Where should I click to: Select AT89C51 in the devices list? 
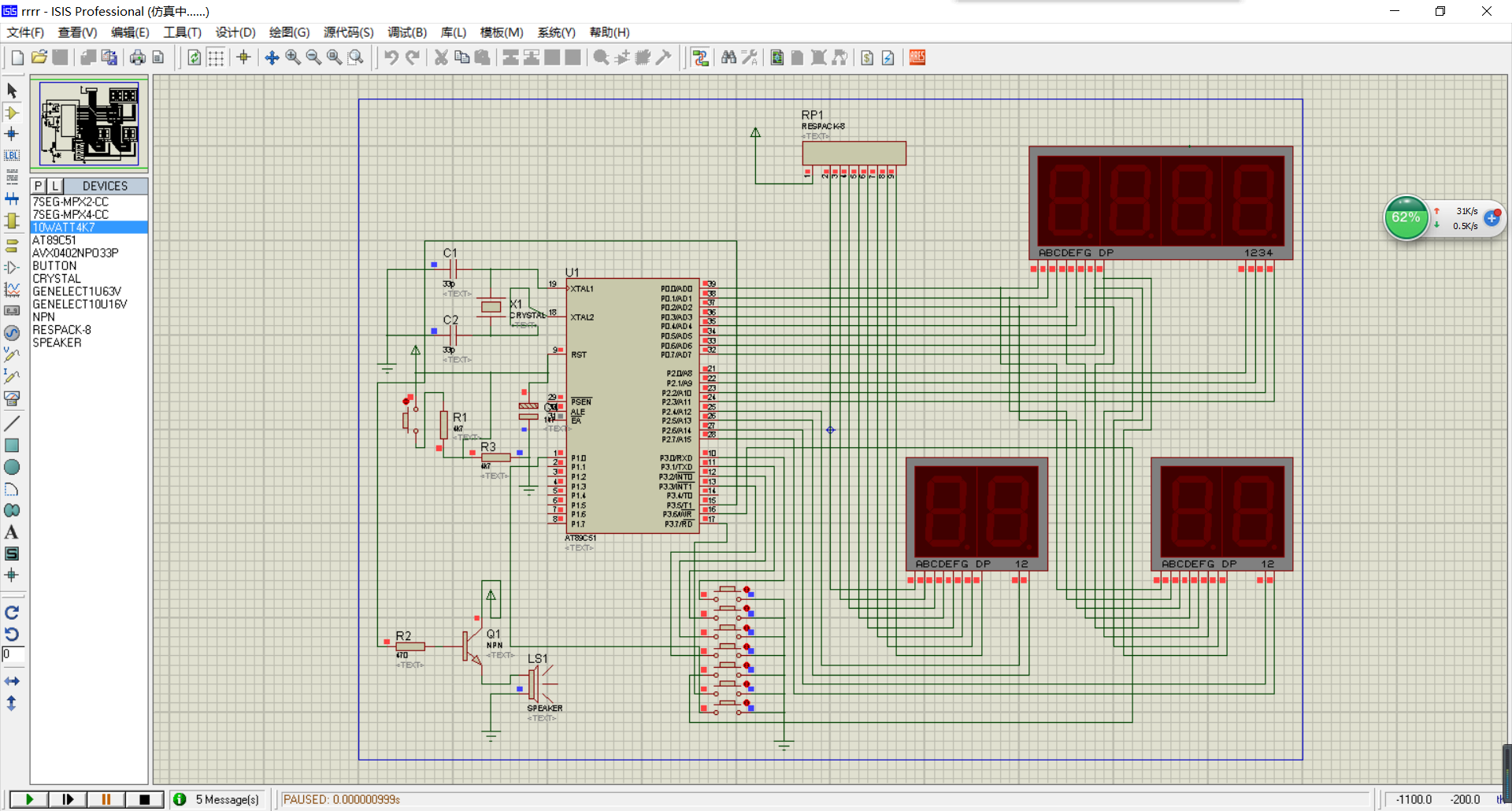(x=54, y=240)
